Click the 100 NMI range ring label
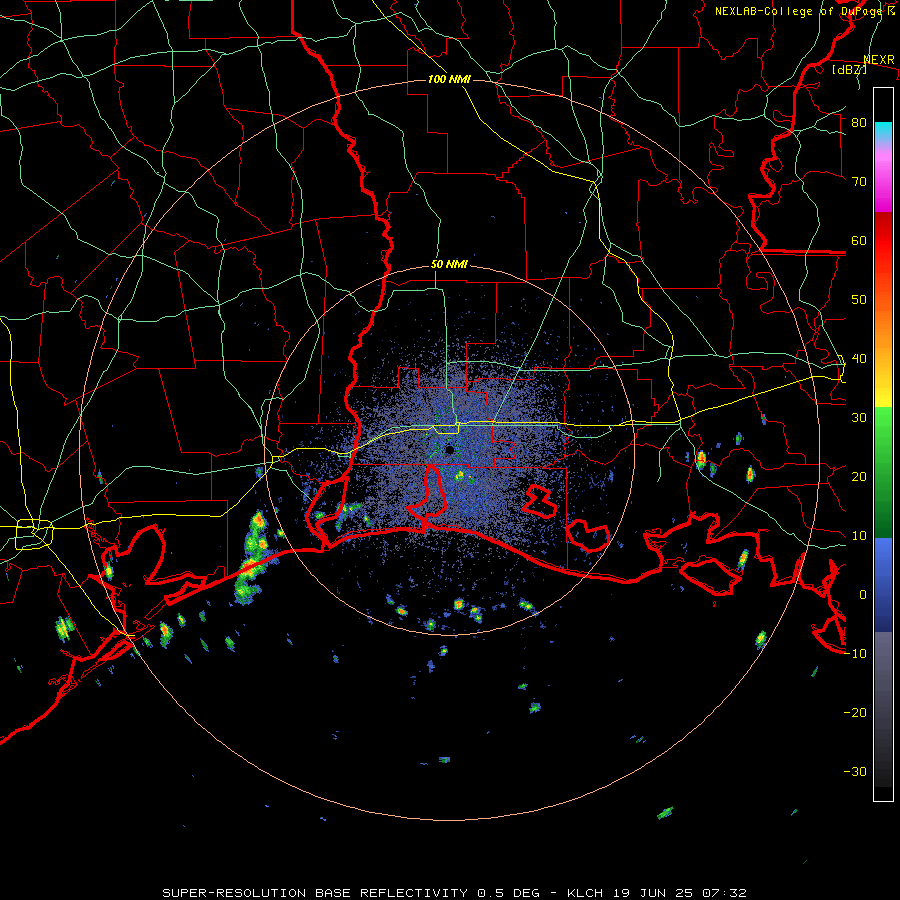The image size is (900, 900). 449,79
